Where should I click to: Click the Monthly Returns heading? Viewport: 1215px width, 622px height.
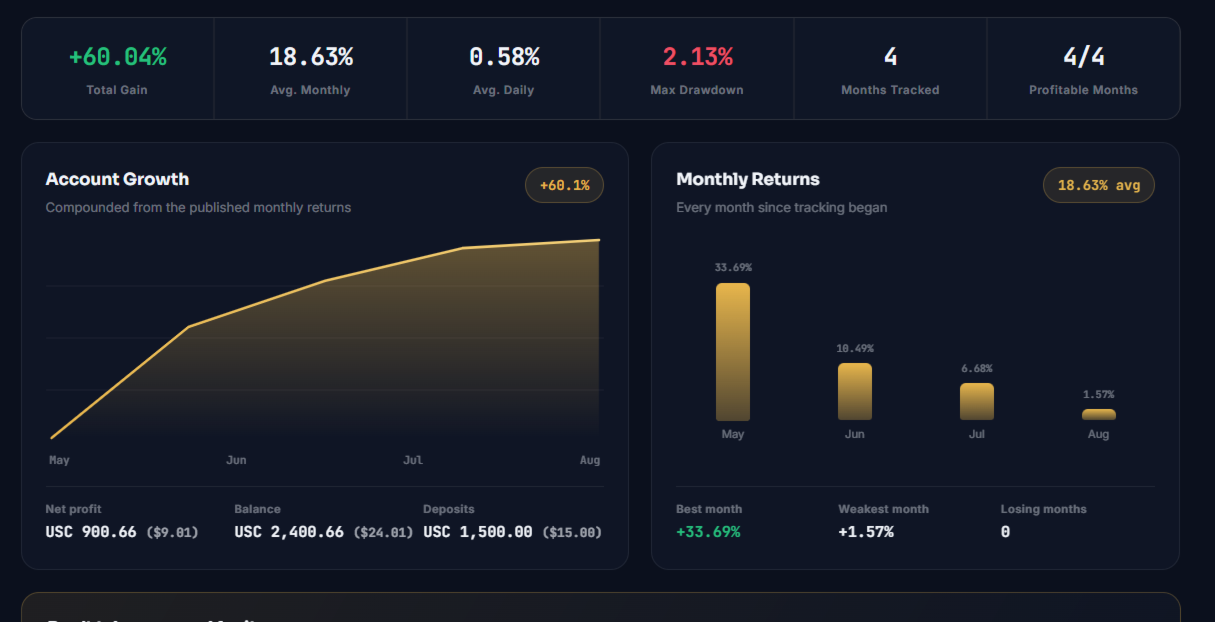click(748, 179)
